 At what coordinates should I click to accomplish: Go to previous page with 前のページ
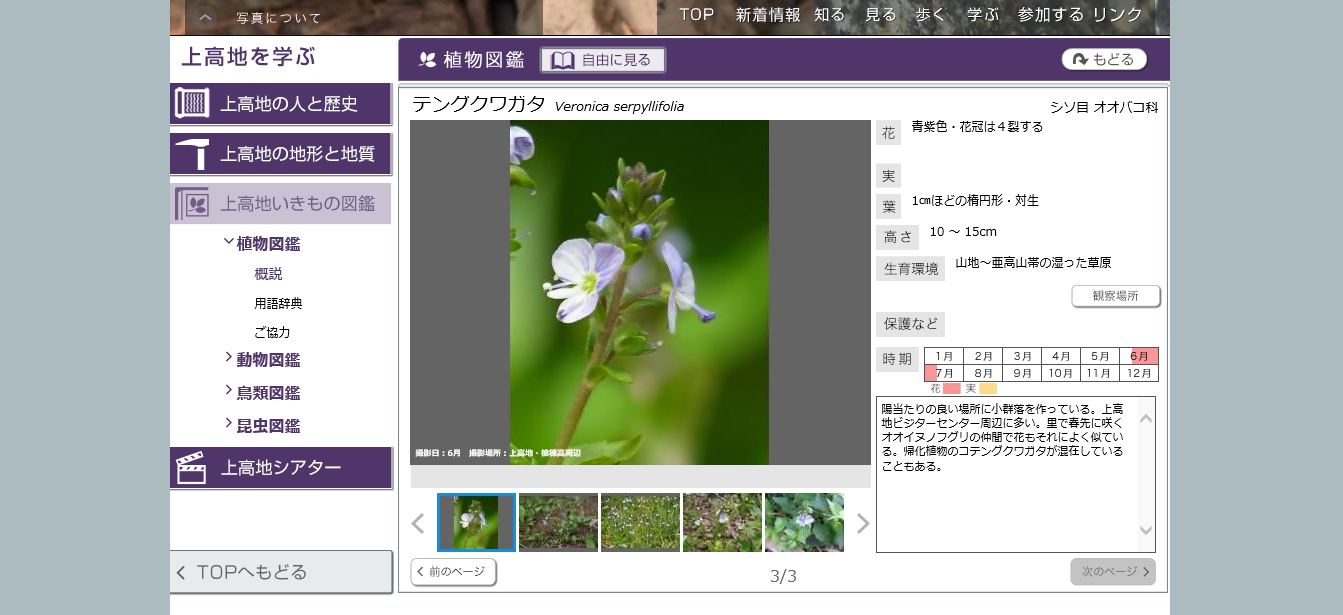(453, 572)
